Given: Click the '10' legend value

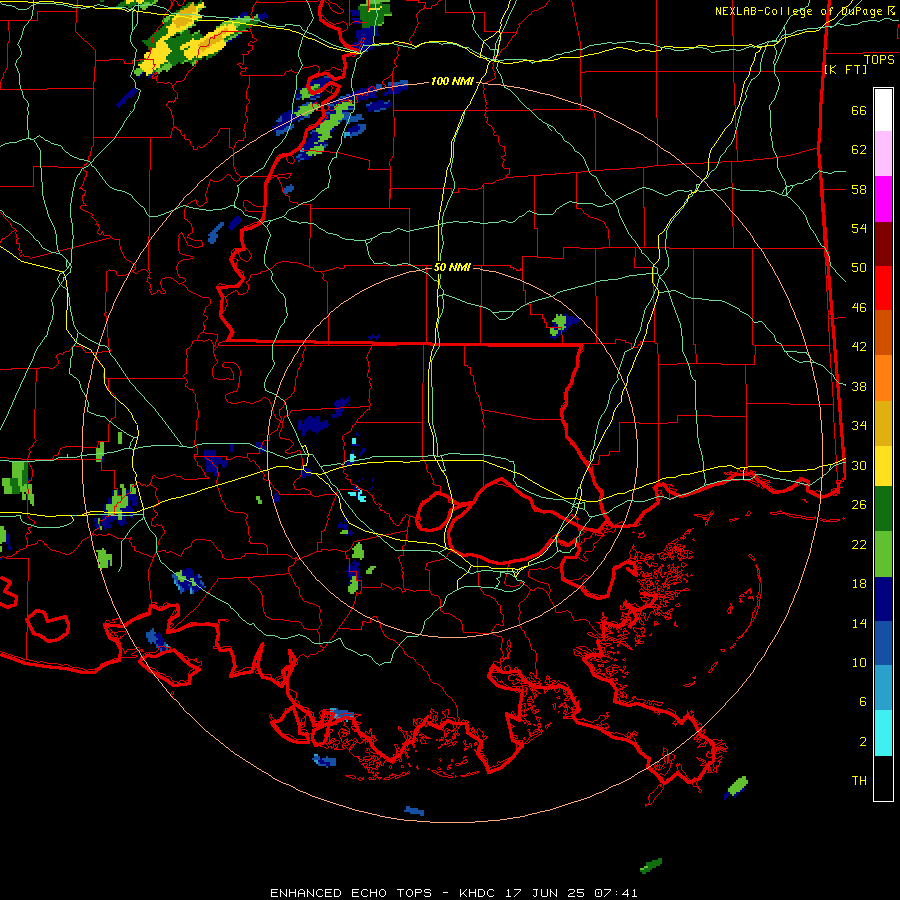Looking at the screenshot, I should pyautogui.click(x=859, y=662).
